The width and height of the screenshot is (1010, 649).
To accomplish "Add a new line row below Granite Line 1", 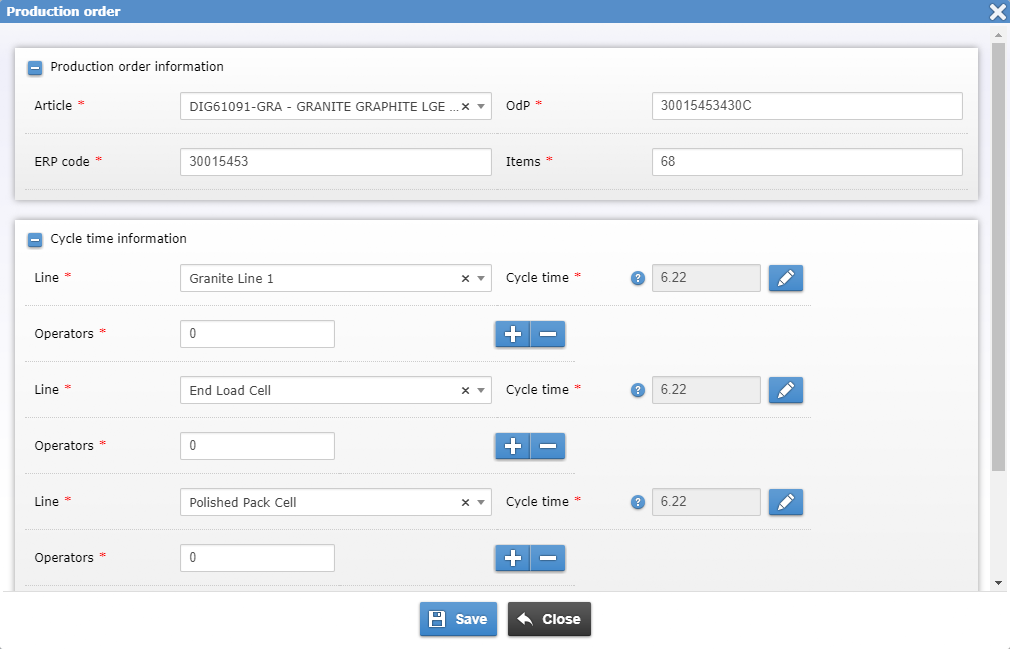I will point(513,334).
